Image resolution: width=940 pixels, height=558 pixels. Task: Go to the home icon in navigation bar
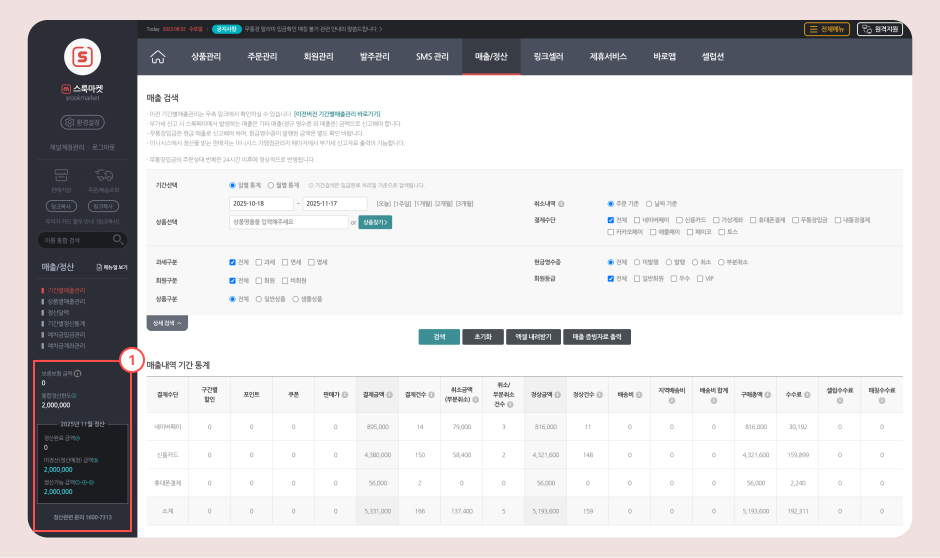point(157,57)
